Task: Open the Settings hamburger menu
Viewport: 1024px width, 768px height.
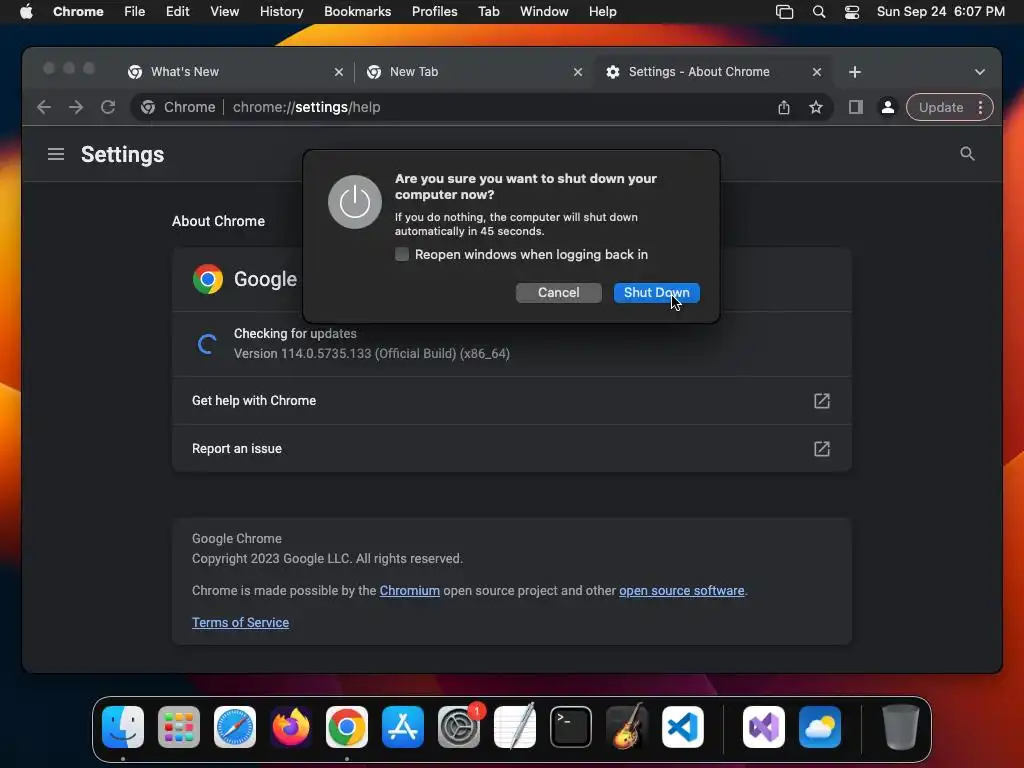Action: [x=56, y=154]
